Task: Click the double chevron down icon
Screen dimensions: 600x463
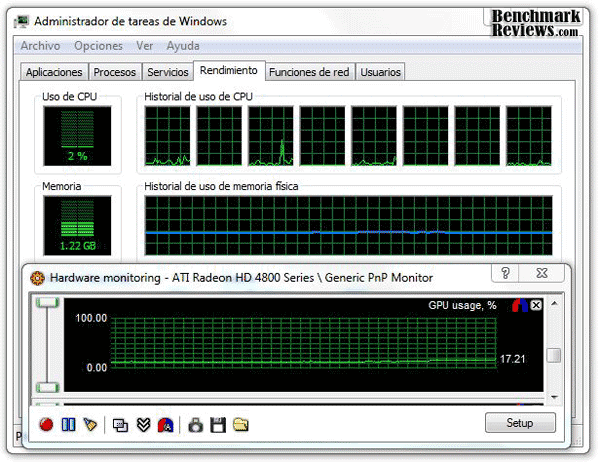Action: [x=143, y=425]
